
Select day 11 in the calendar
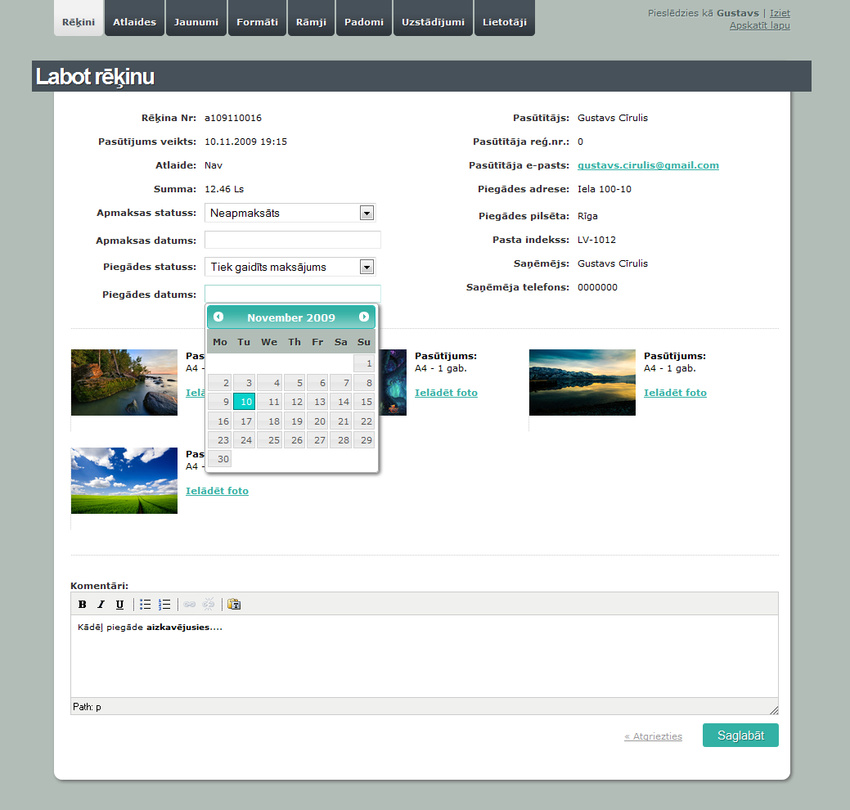pos(269,402)
